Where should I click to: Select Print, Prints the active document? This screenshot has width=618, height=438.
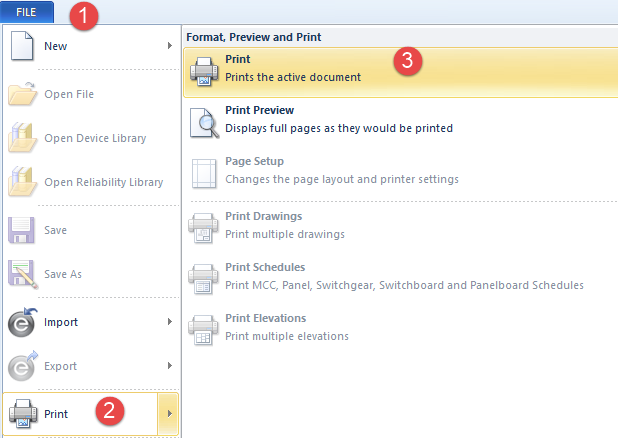[x=292, y=68]
